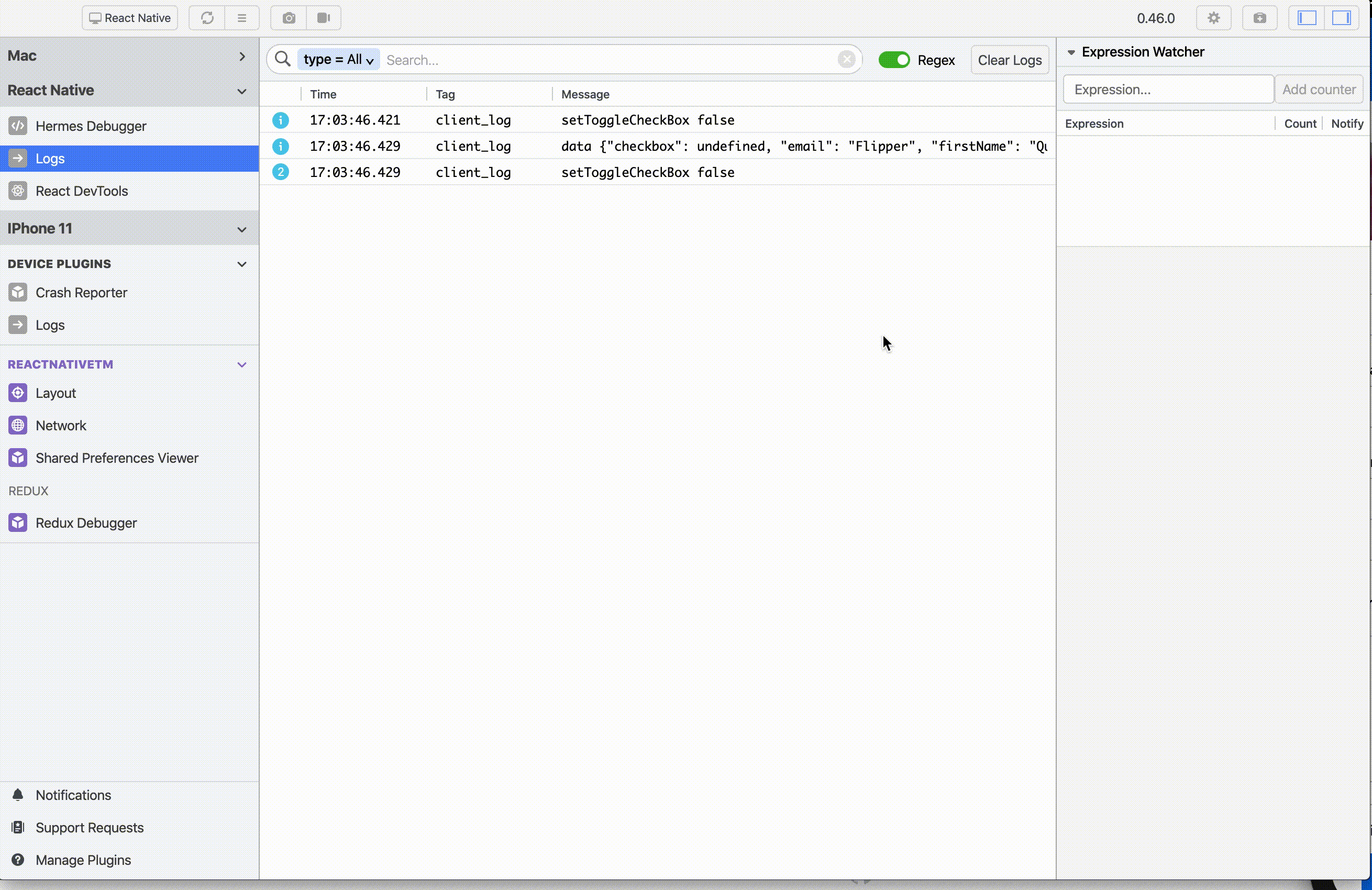Toggle left sidebar layout icon
This screenshot has height=890, width=1372.
tap(1307, 18)
